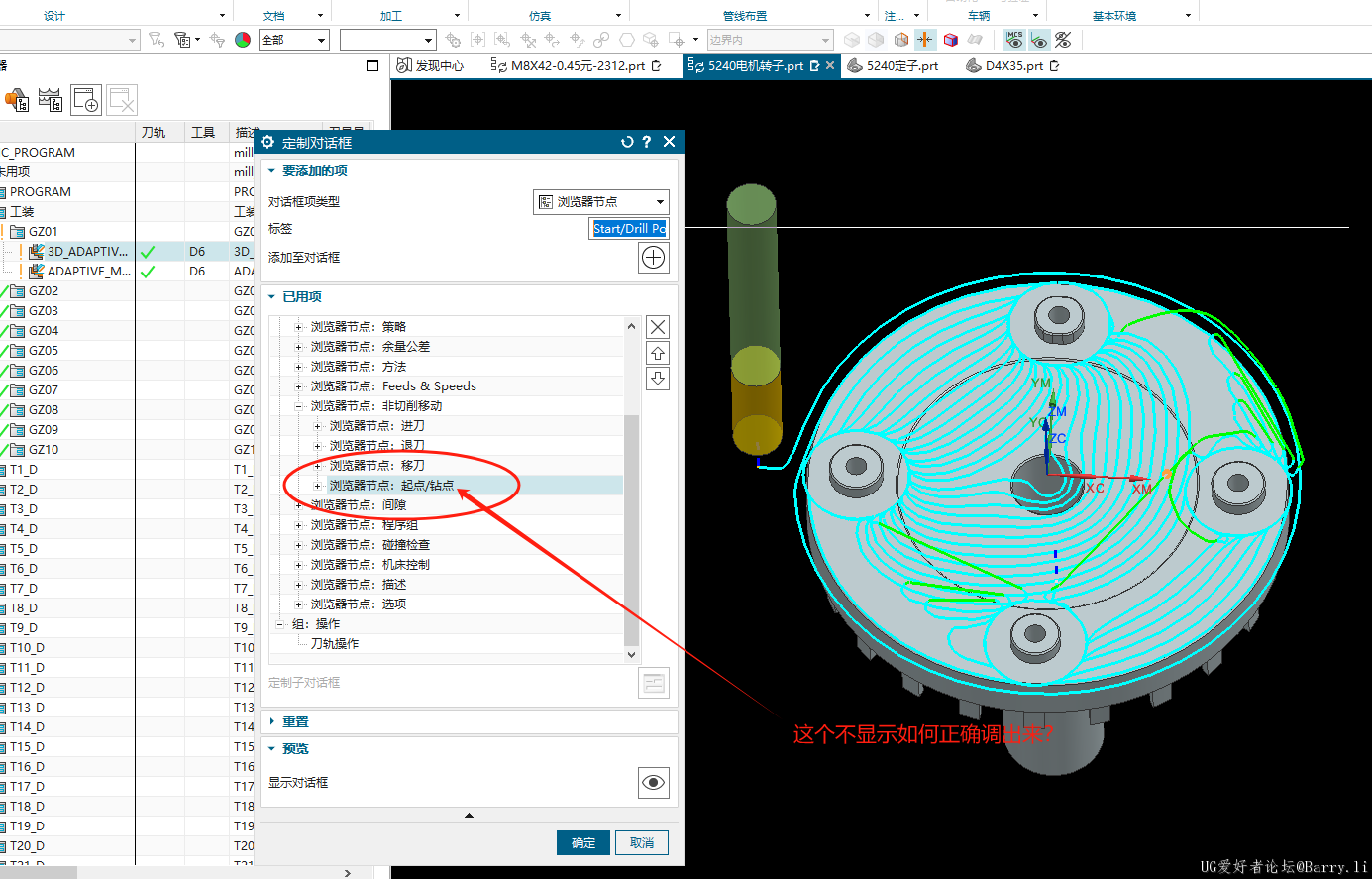Viewport: 1372px width, 879px height.
Task: Collapse dialog with bottom up-arrow
Action: coord(469,816)
